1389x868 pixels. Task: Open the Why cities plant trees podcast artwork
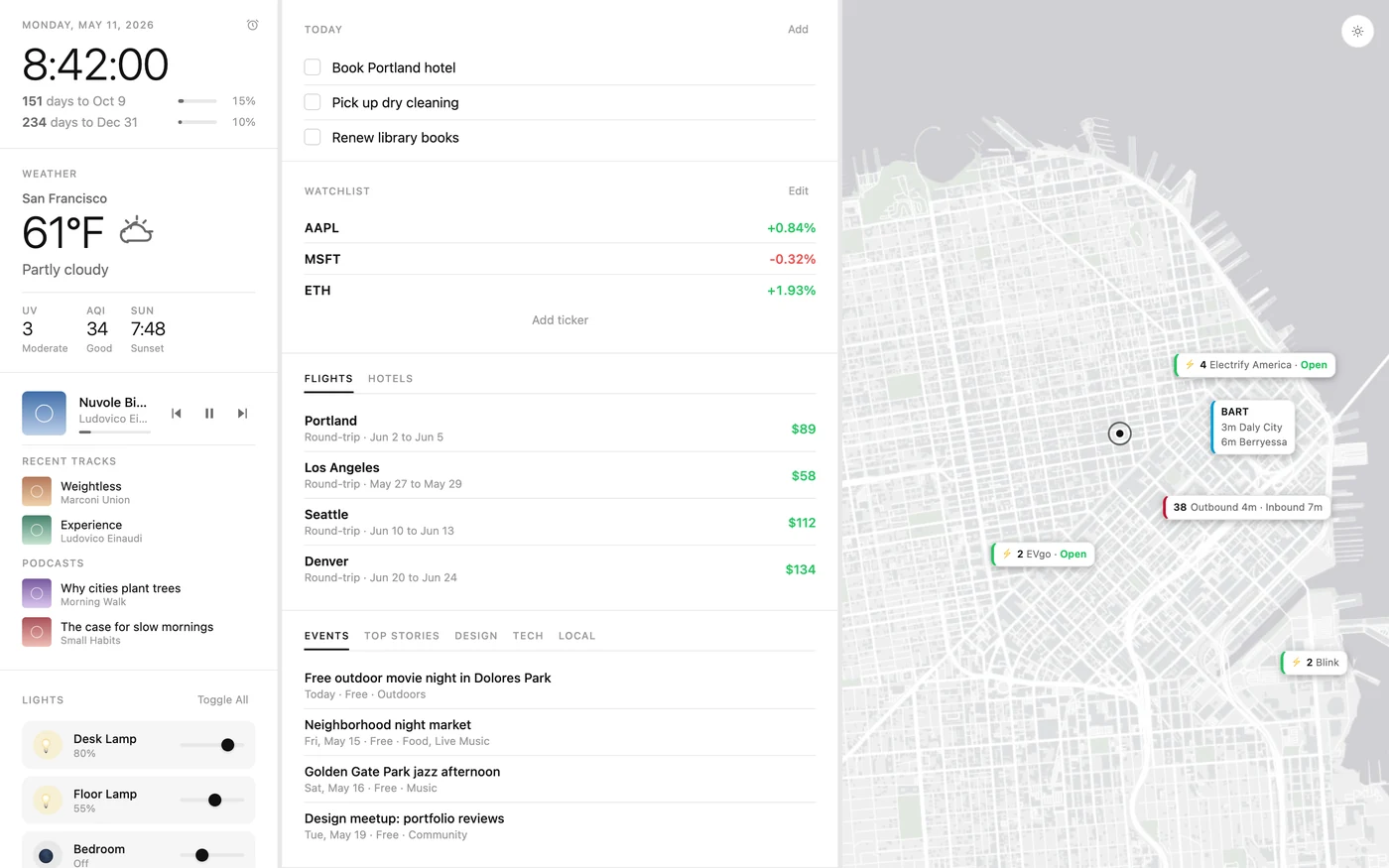(x=37, y=593)
